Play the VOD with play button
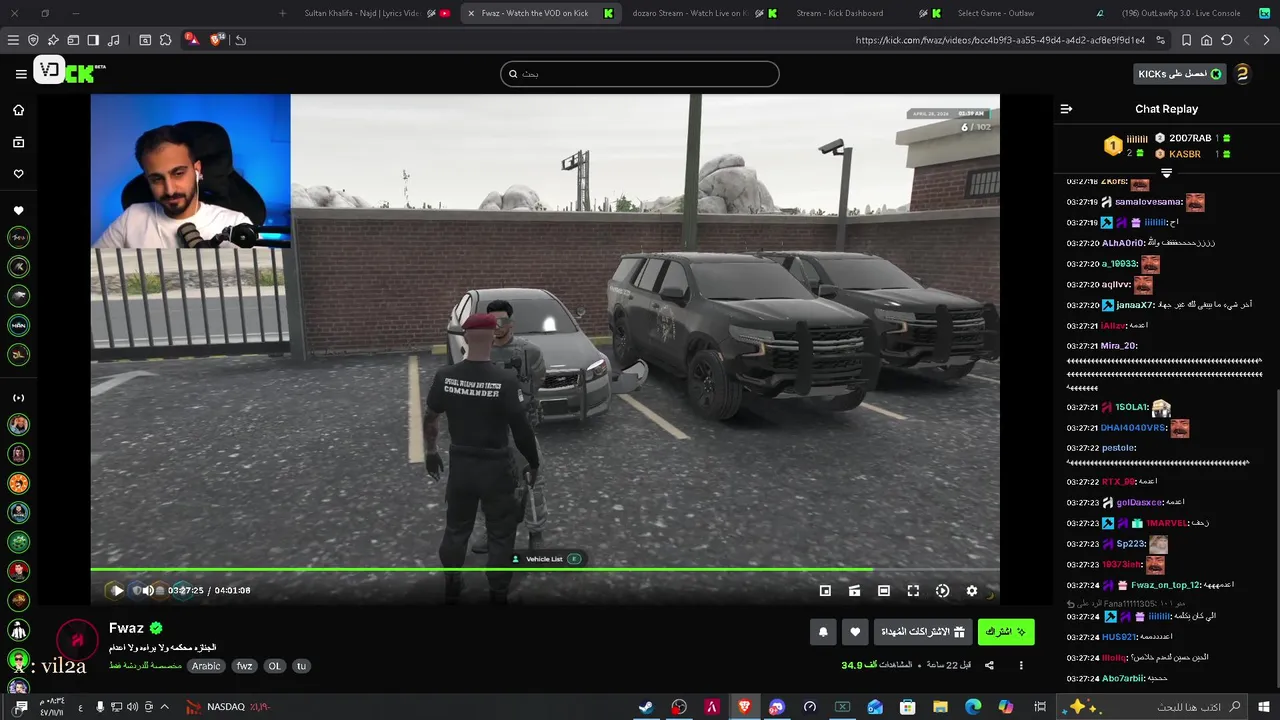The image size is (1280, 720). (x=117, y=591)
